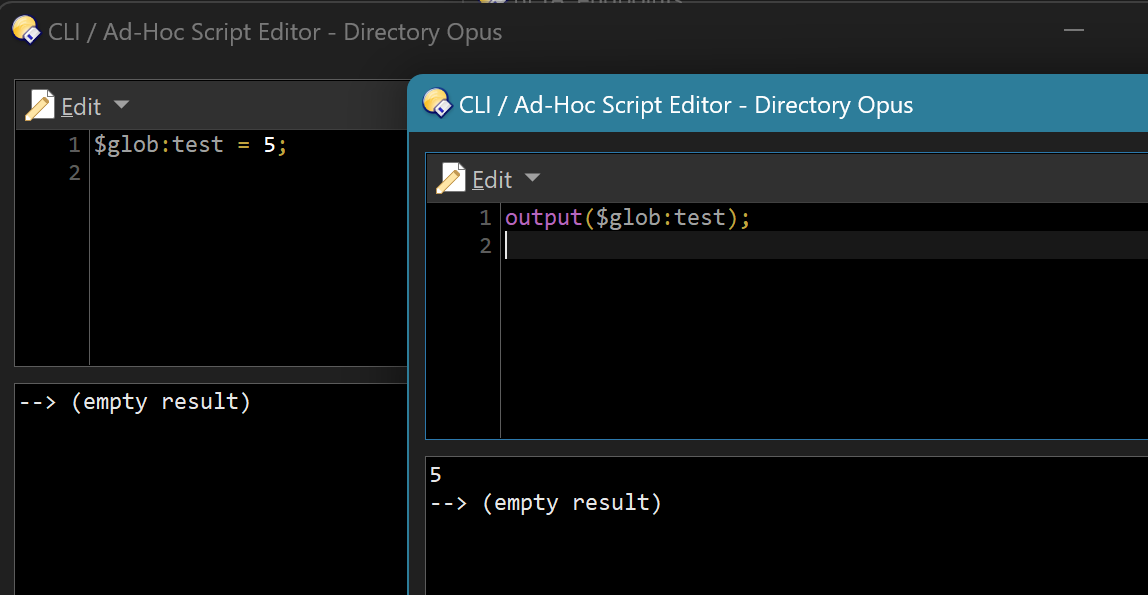Image resolution: width=1148 pixels, height=595 pixels.
Task: Open the Edit menu in the foreground window
Action: 492,180
